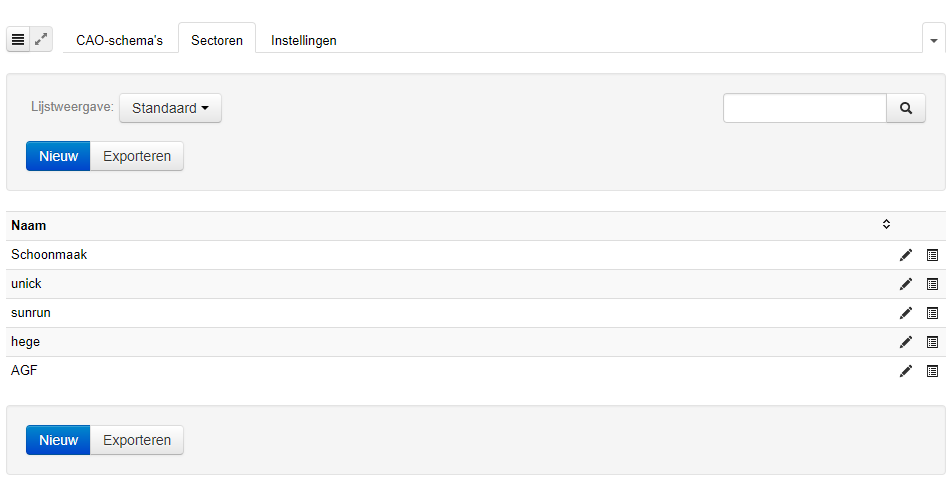Image resolution: width=950 pixels, height=478 pixels.
Task: Open details list icon for sunrun
Action: click(x=932, y=313)
